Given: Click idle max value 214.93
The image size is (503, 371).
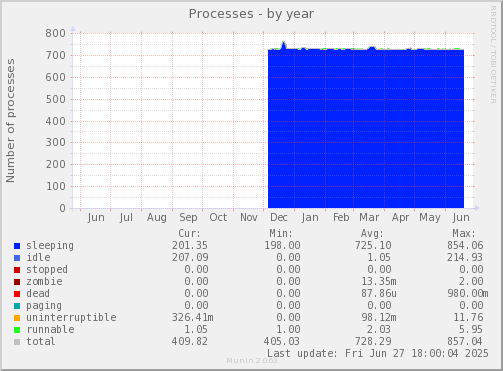Looking at the screenshot, I should coord(465,257).
